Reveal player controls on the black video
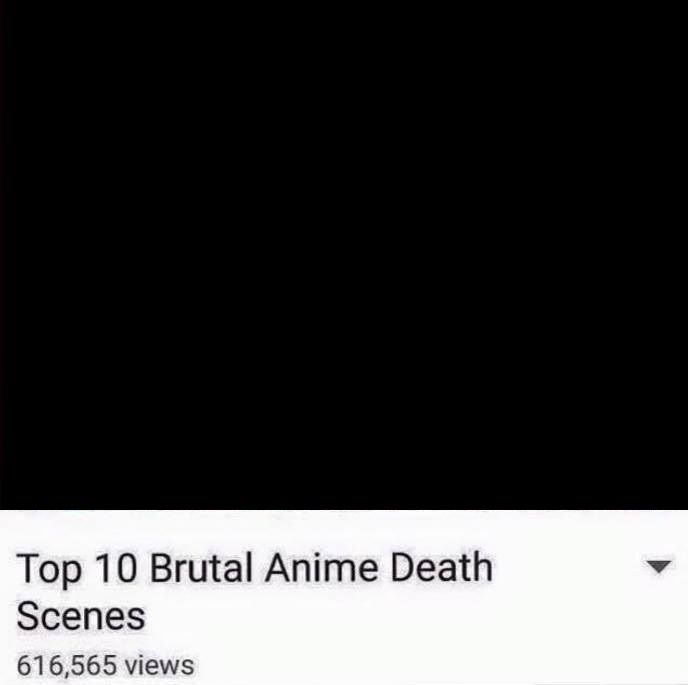This screenshot has height=685, width=688. [344, 255]
